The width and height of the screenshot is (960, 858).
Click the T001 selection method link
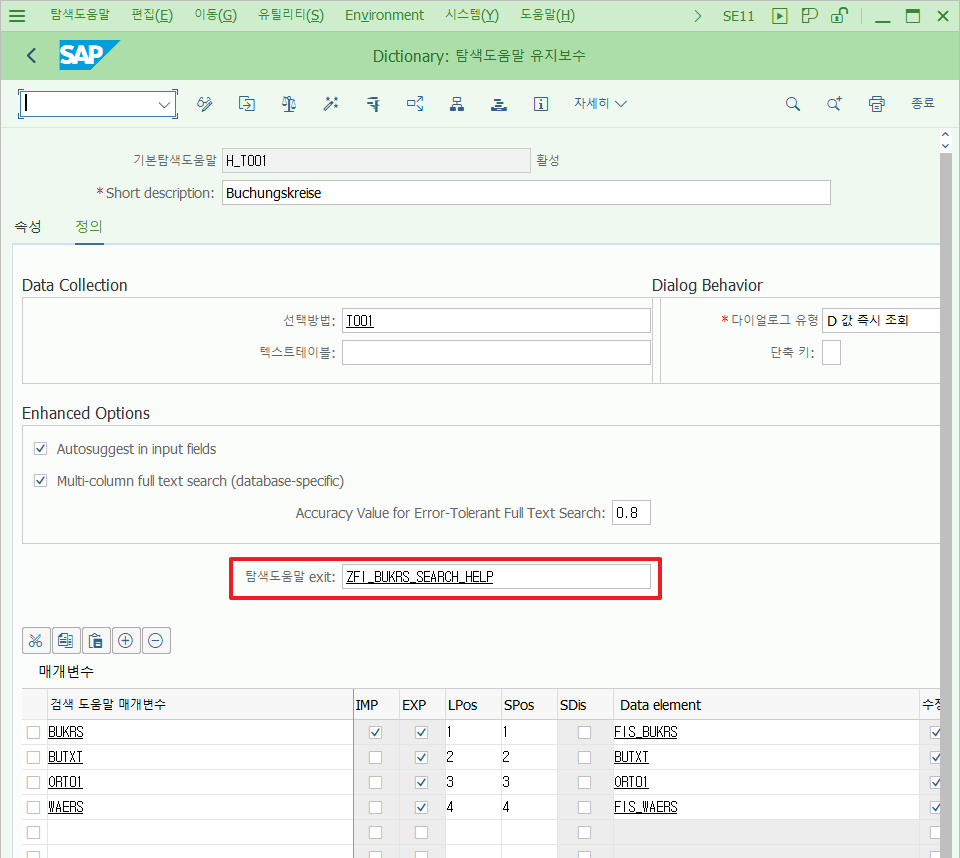click(x=359, y=321)
